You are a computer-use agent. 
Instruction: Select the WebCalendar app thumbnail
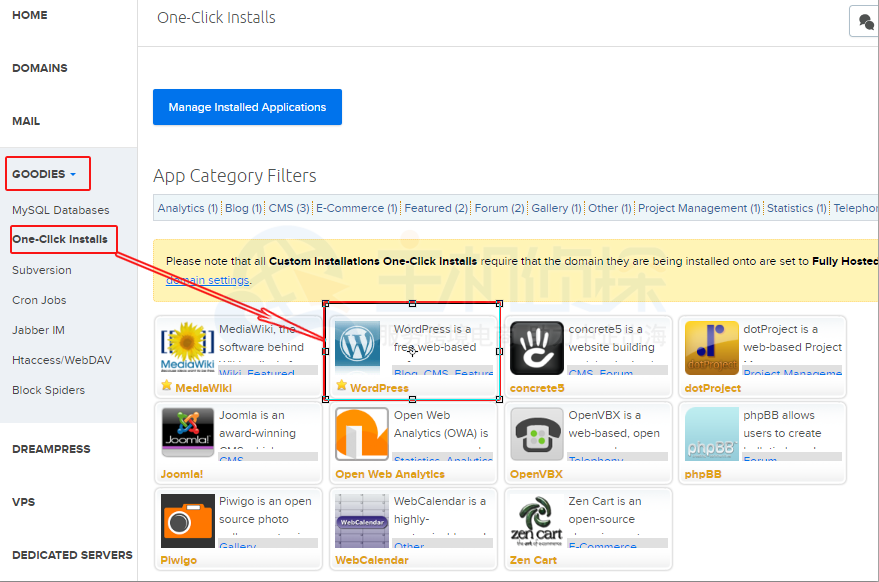(x=361, y=520)
